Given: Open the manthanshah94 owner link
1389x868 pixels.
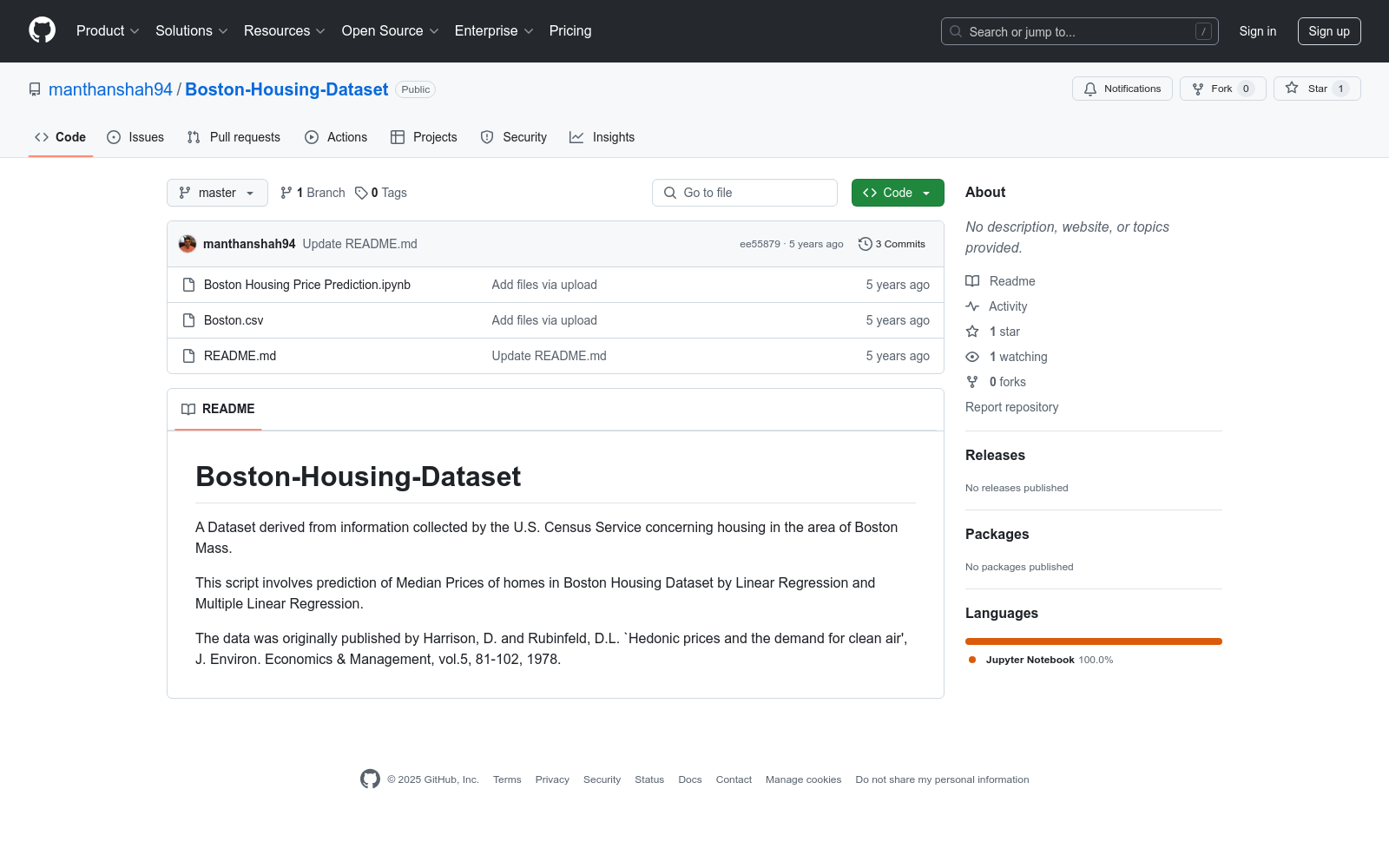Looking at the screenshot, I should (x=110, y=89).
